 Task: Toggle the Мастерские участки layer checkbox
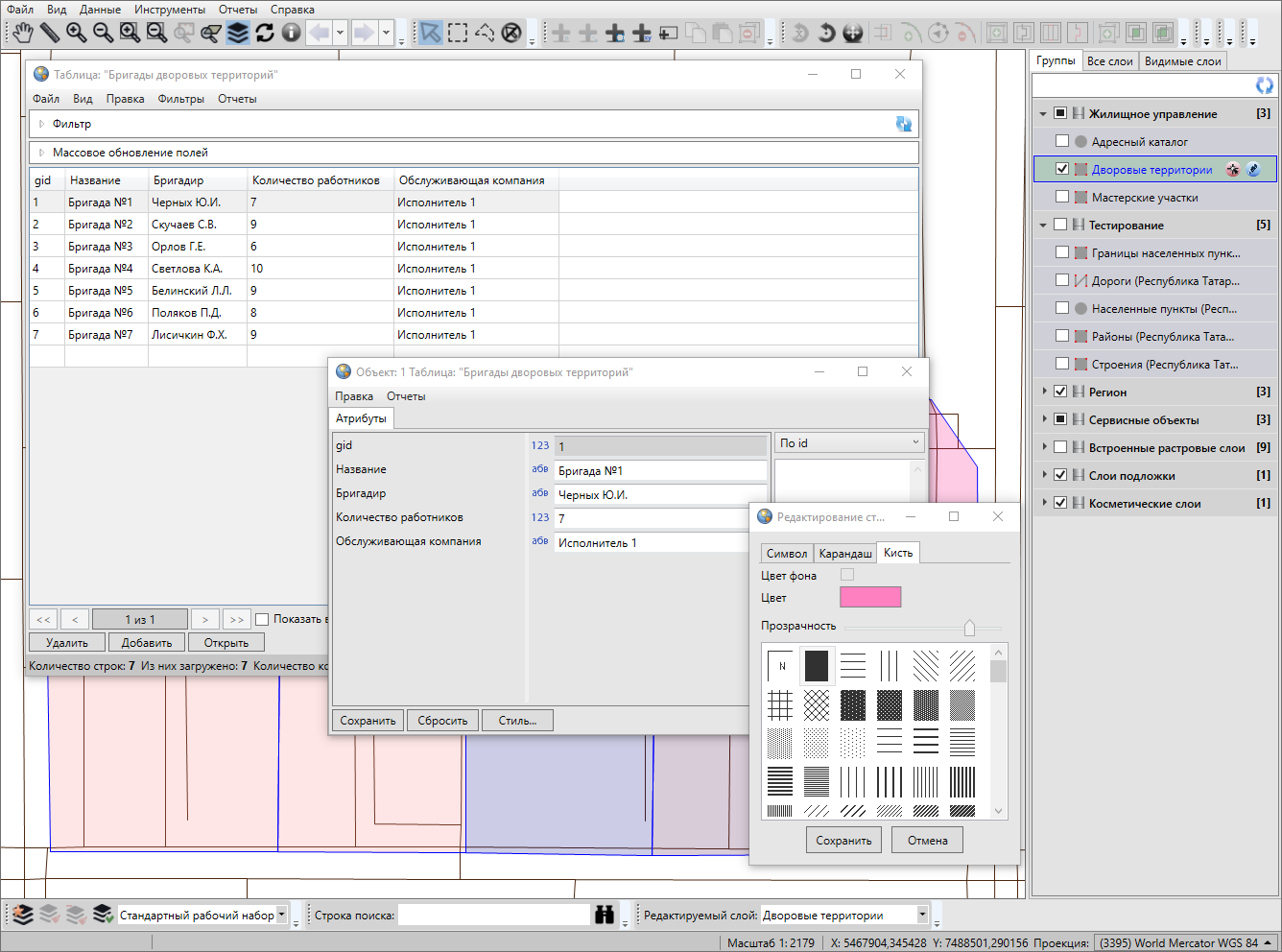pos(1061,197)
